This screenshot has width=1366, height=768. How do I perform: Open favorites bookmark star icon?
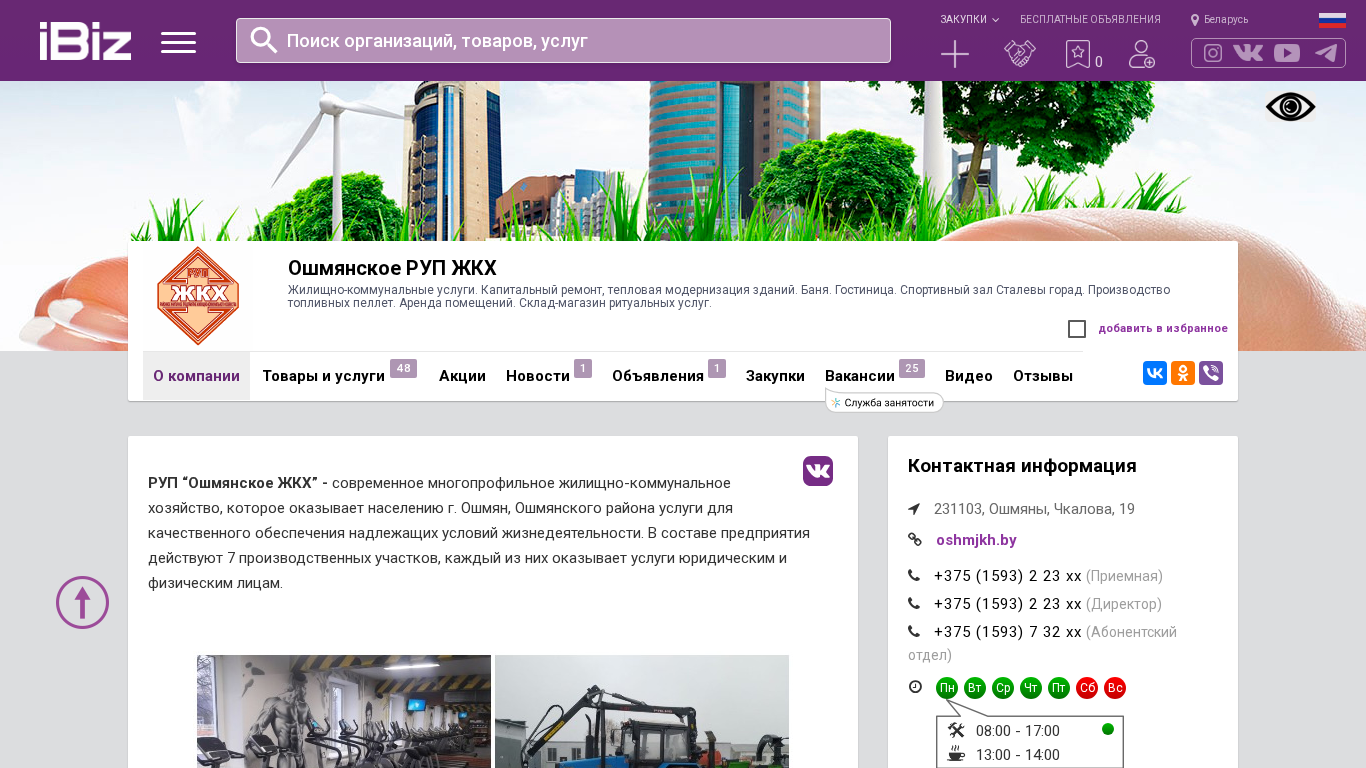(1078, 54)
